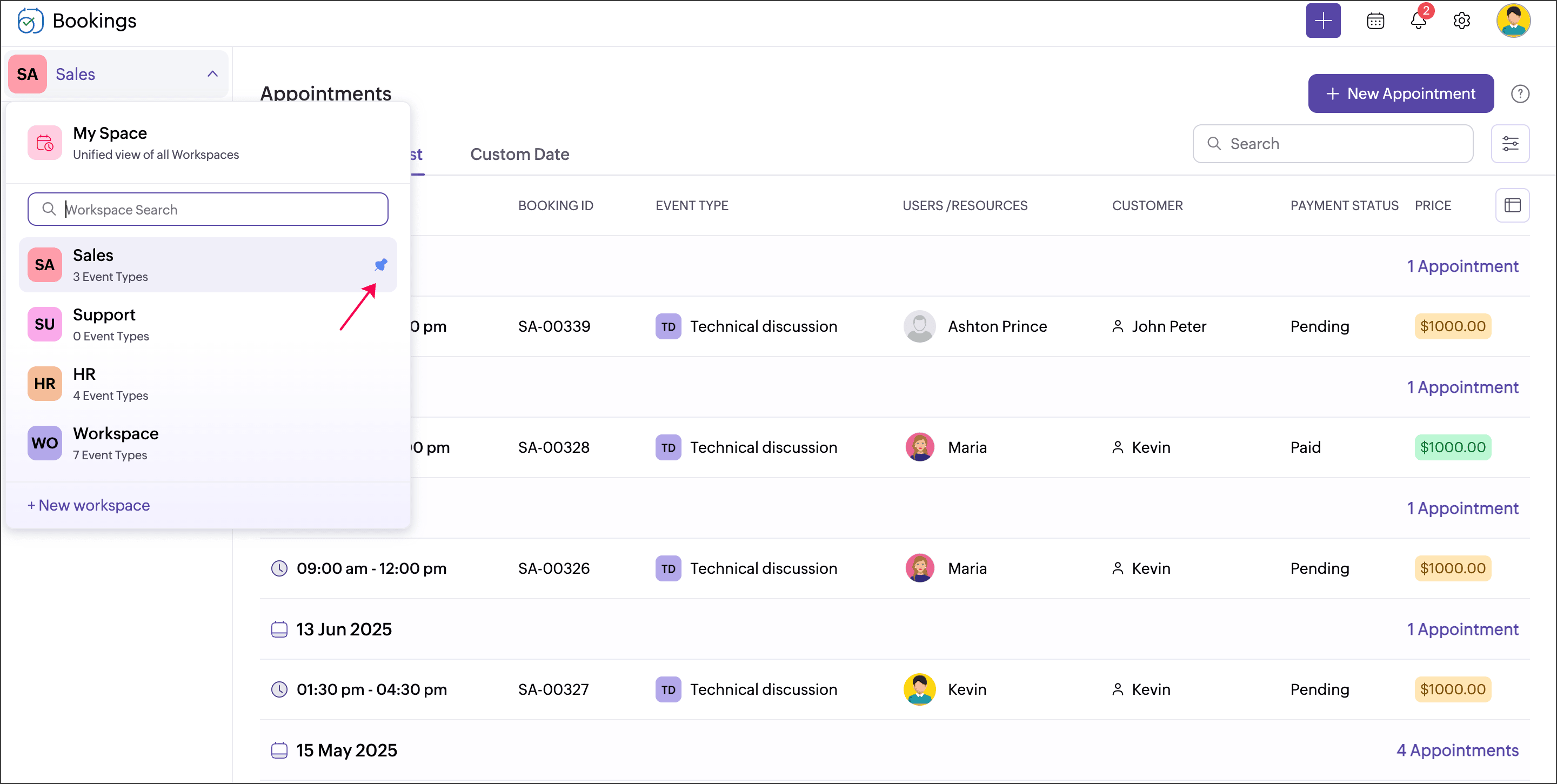
Task: Switch to the WO Workspace entry
Action: (x=115, y=443)
